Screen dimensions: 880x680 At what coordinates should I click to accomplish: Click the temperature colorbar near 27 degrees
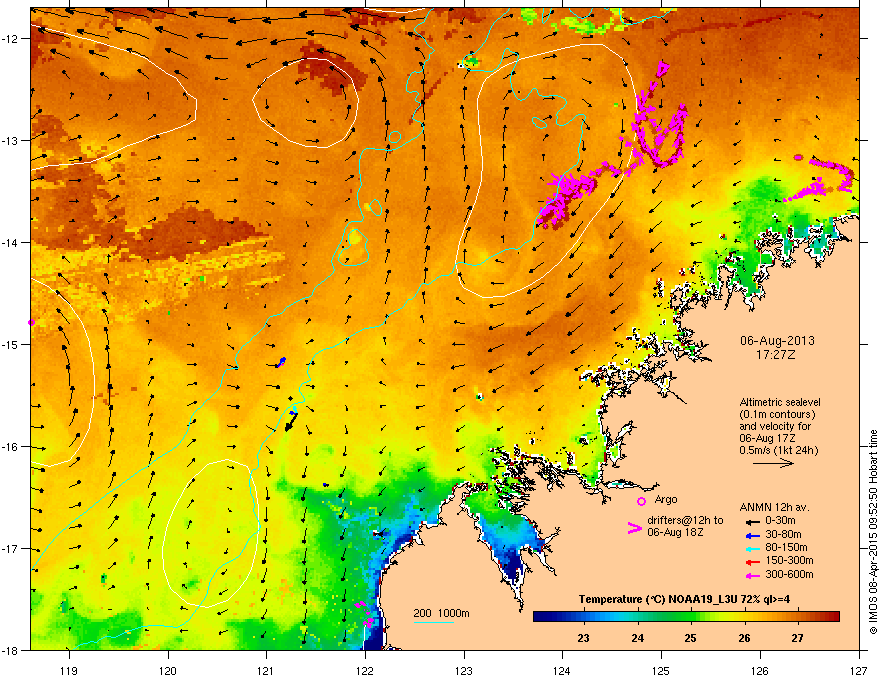pos(798,617)
